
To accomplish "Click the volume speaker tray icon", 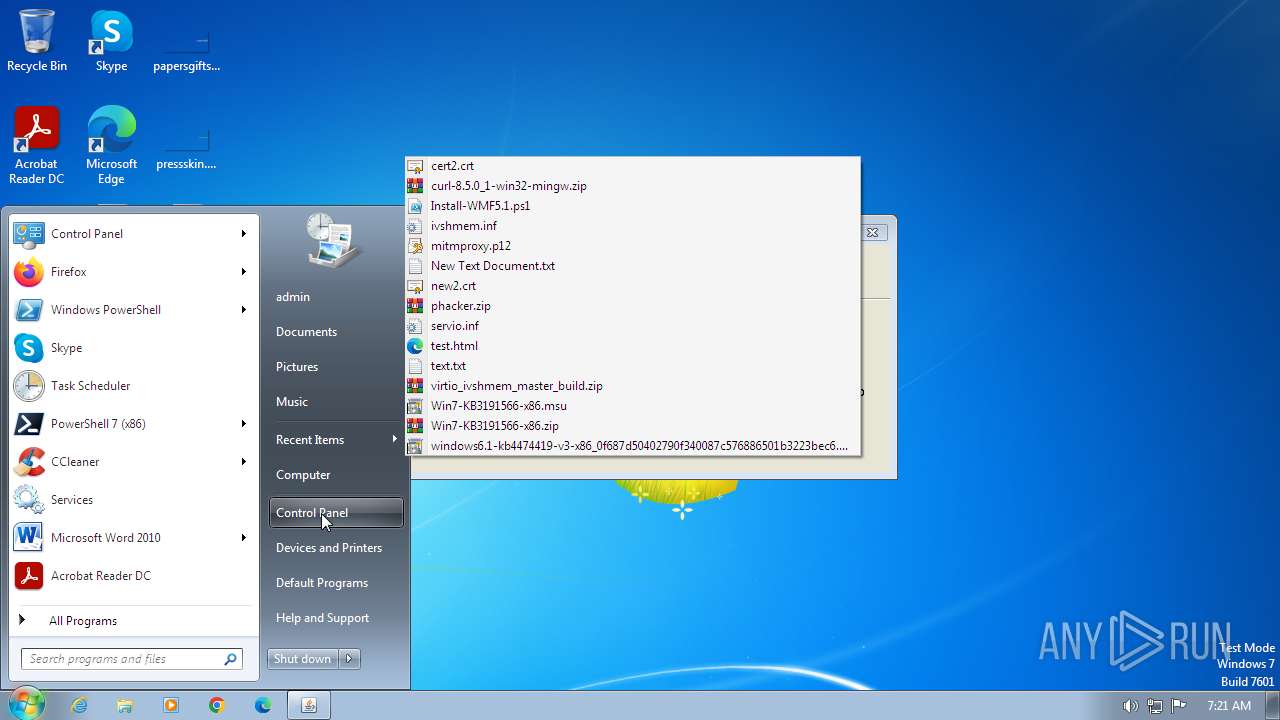I will 1130,706.
